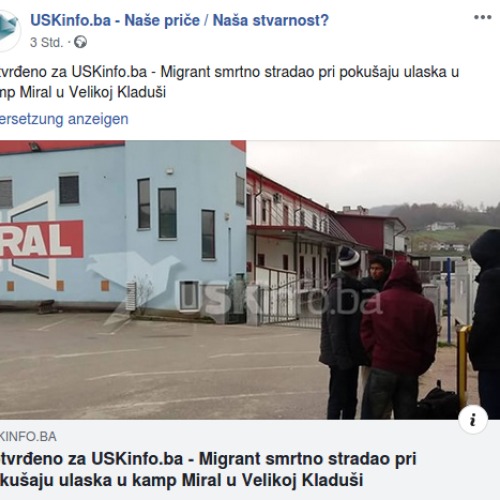Viewport: 500px width, 500px height.
Task: Click the link info 'i' icon
Action: pos(473,419)
